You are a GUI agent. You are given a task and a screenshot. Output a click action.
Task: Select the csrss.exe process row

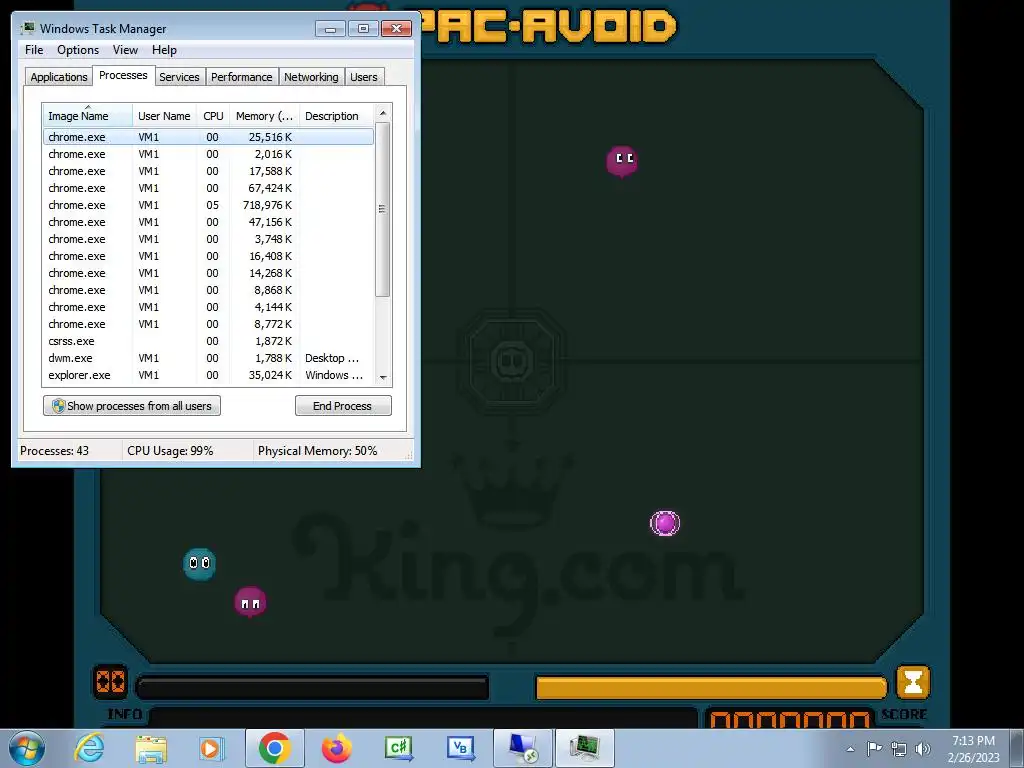coord(208,341)
